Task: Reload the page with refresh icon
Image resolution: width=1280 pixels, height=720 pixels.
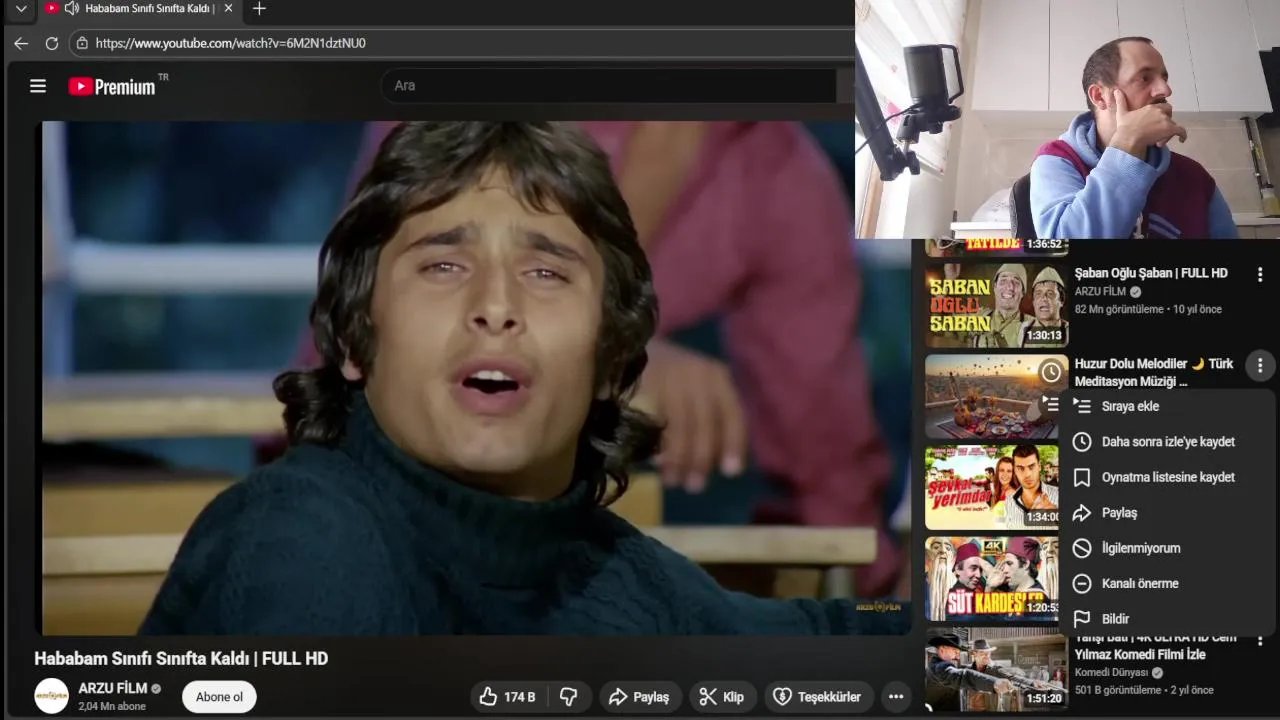Action: pos(52,43)
